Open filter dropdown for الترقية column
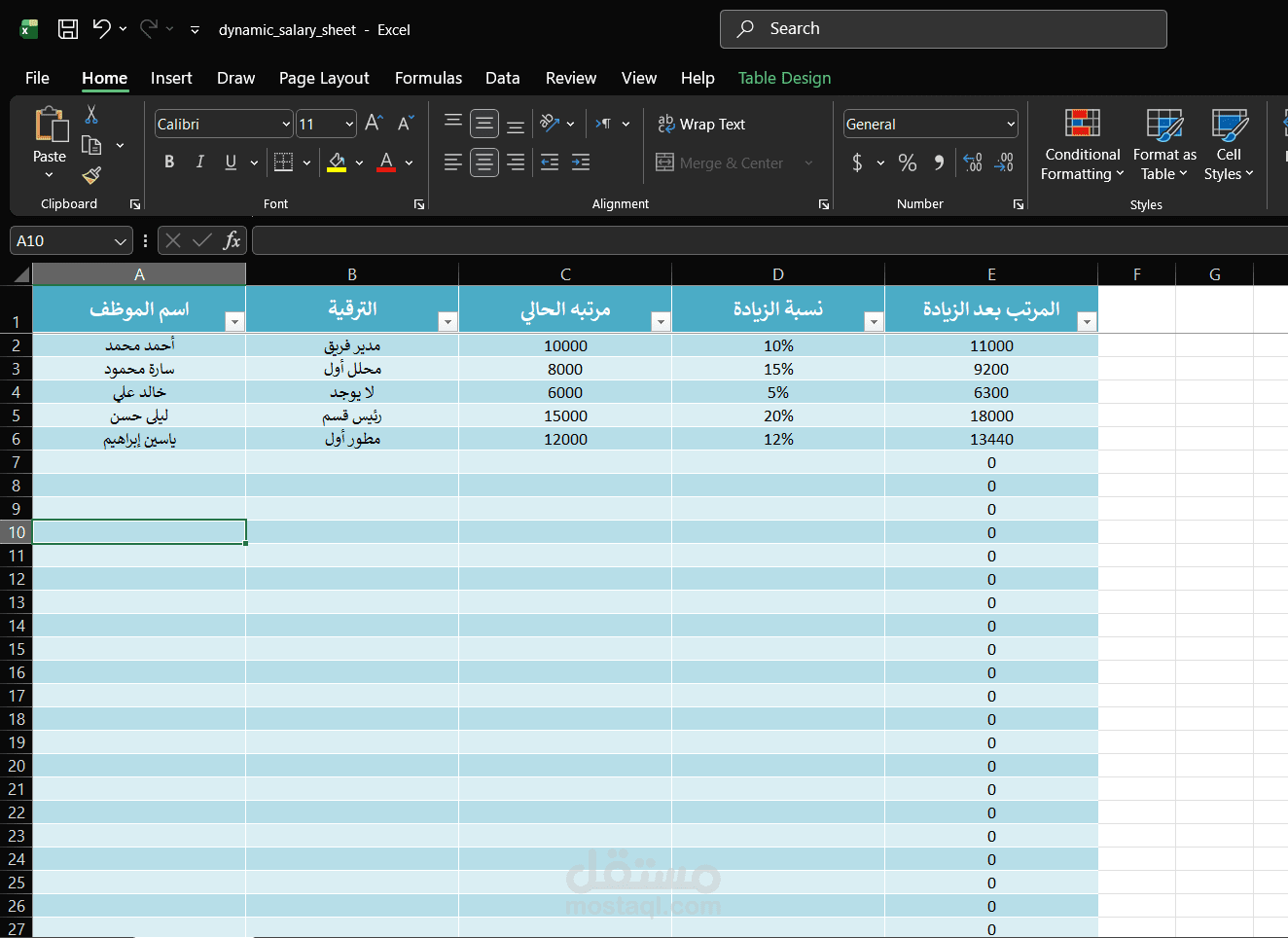This screenshot has width=1288, height=938. point(447,322)
